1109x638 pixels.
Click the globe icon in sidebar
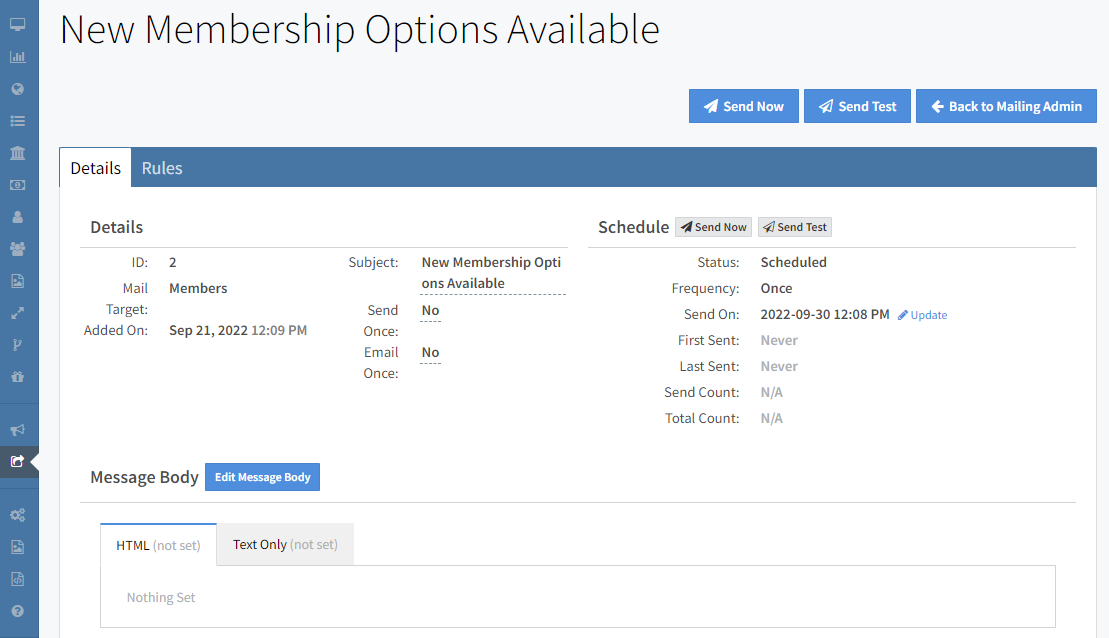coord(17,89)
